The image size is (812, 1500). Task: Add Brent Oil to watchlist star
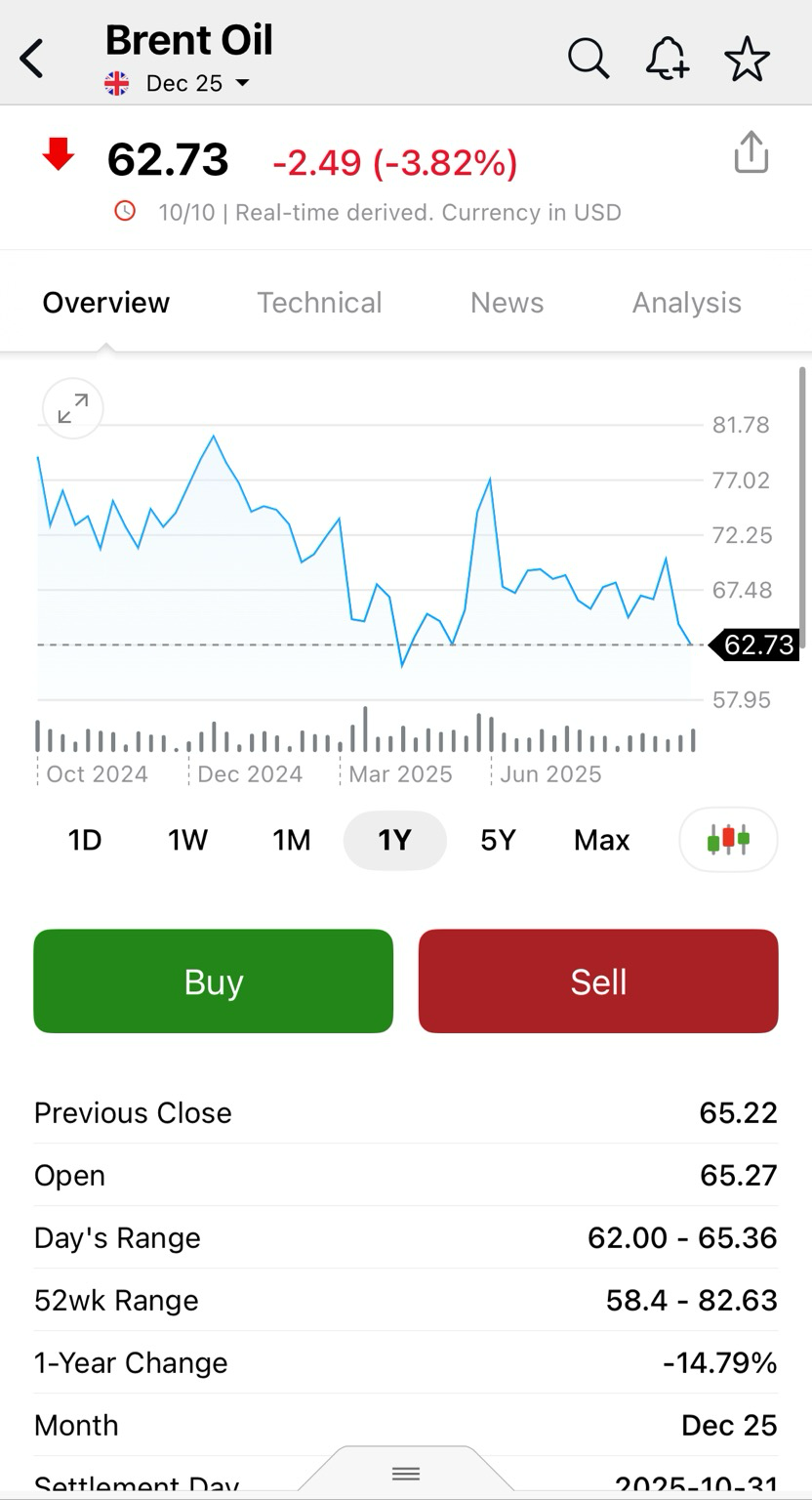748,60
